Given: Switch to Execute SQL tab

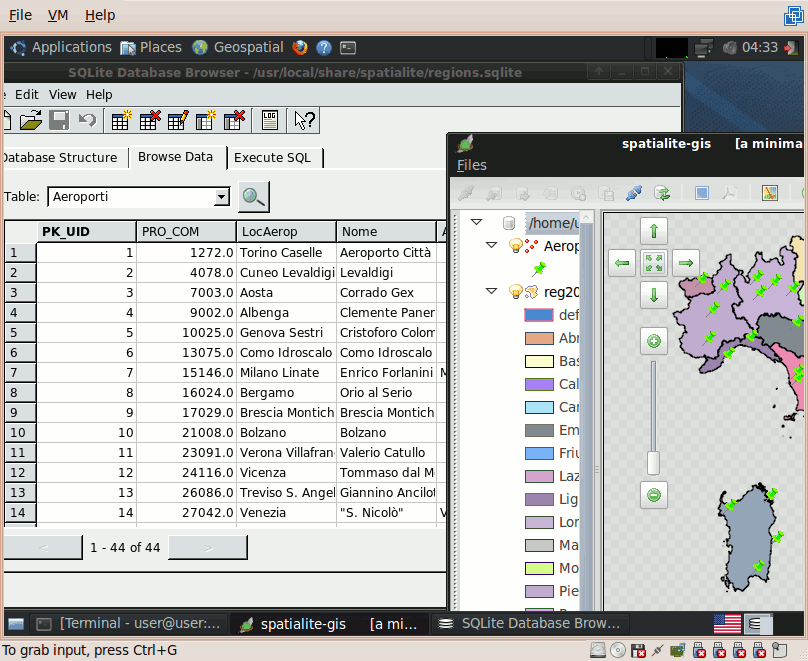Looking at the screenshot, I should click(273, 158).
